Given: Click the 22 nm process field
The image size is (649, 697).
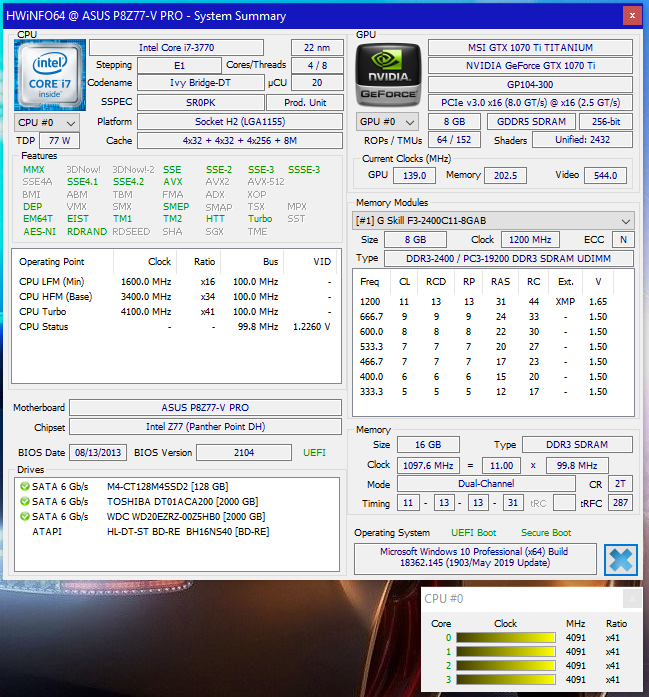Looking at the screenshot, I should pos(317,48).
